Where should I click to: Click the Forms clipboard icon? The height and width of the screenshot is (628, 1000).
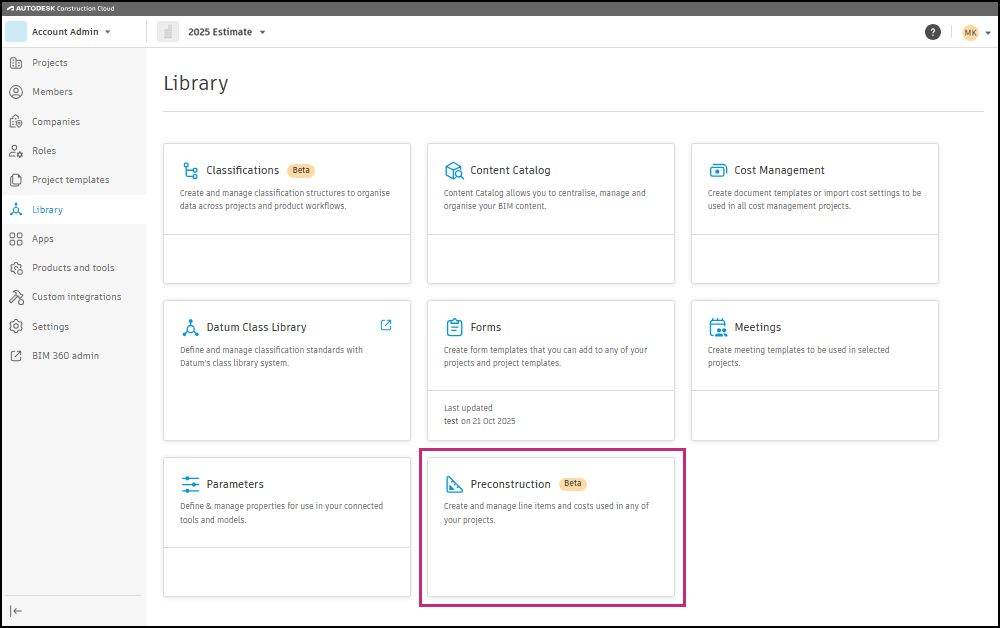454,327
